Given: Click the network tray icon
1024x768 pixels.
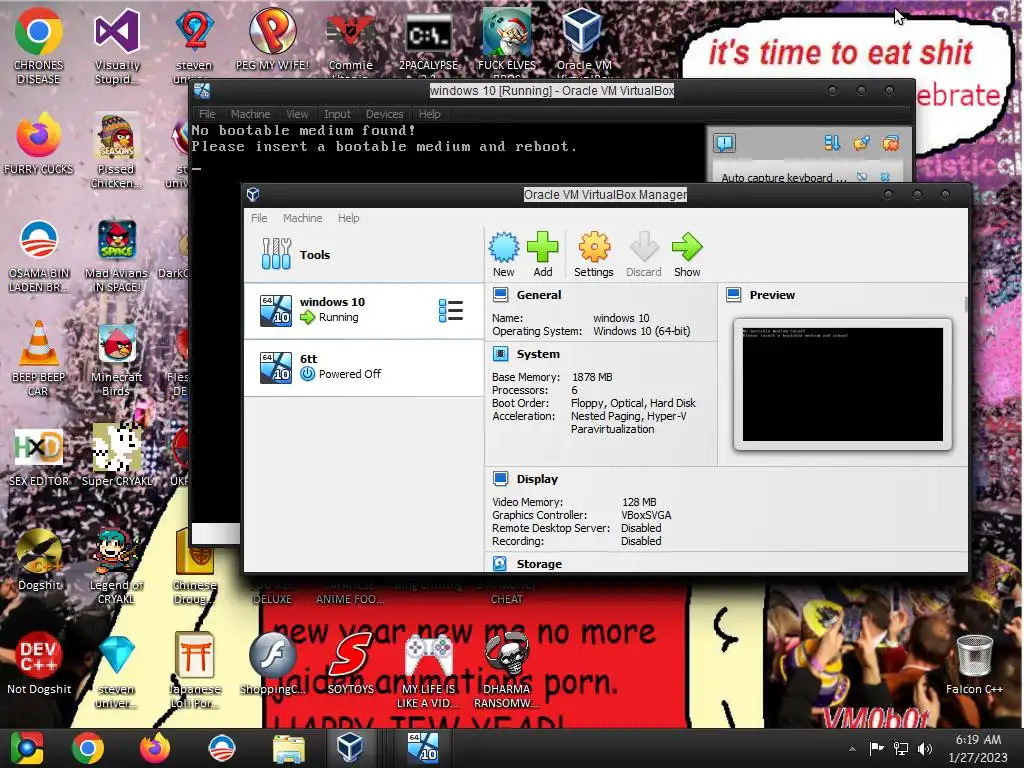Looking at the screenshot, I should pyautogui.click(x=901, y=748).
